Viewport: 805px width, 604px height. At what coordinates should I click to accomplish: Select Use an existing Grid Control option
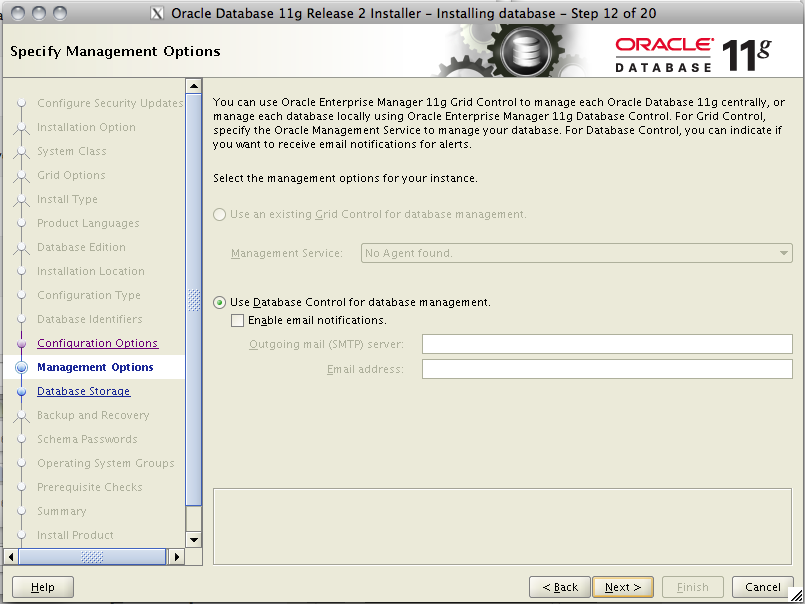[x=219, y=214]
